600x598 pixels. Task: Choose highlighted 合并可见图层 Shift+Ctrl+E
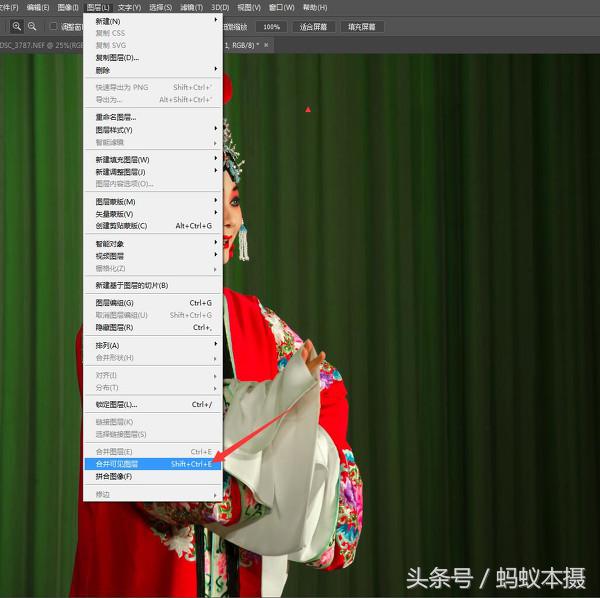point(153,464)
